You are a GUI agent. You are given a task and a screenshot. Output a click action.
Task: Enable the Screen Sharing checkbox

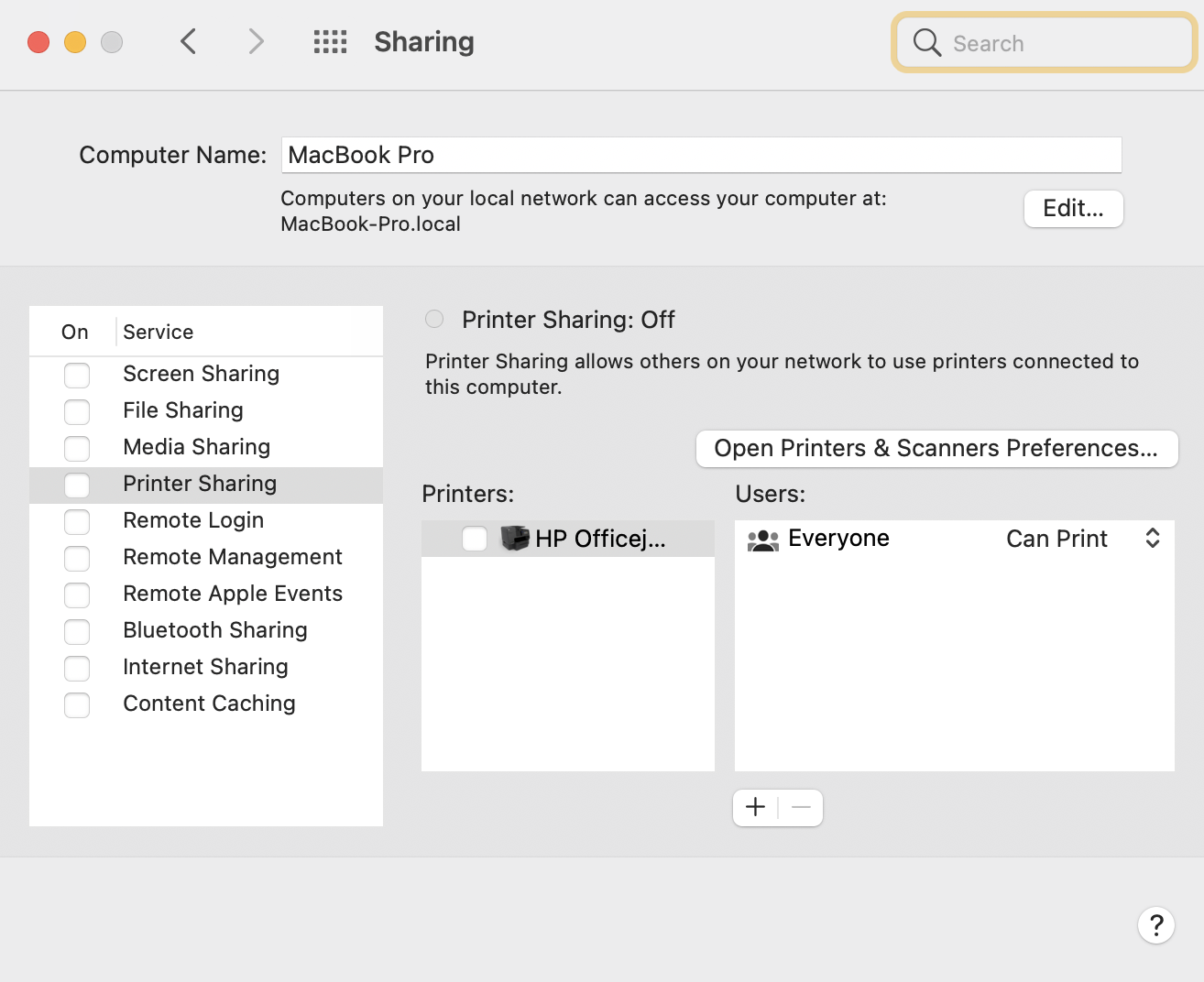[x=77, y=375]
